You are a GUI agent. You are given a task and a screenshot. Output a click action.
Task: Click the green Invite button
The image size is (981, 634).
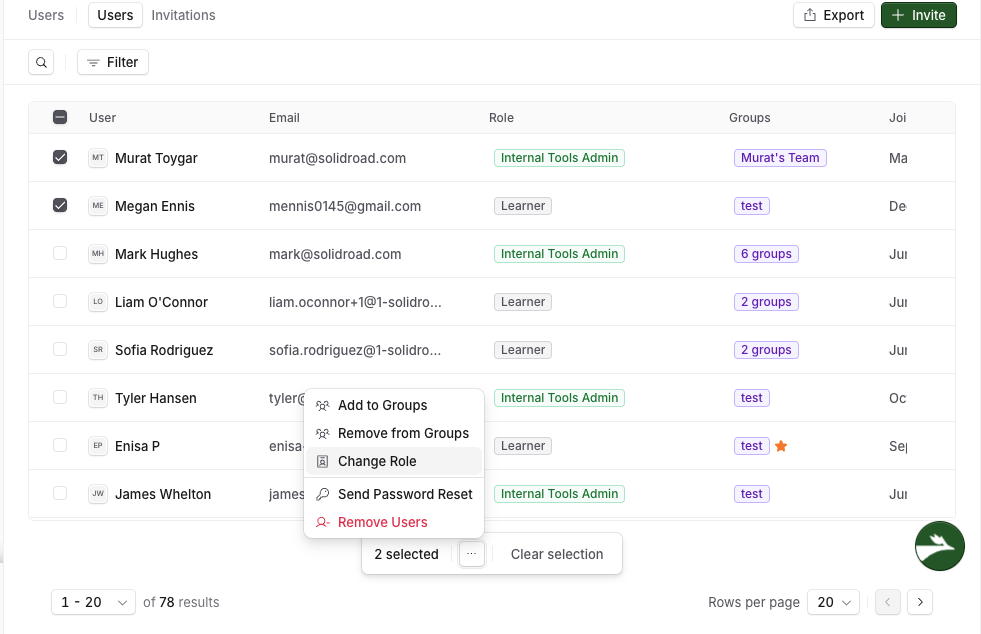point(918,15)
